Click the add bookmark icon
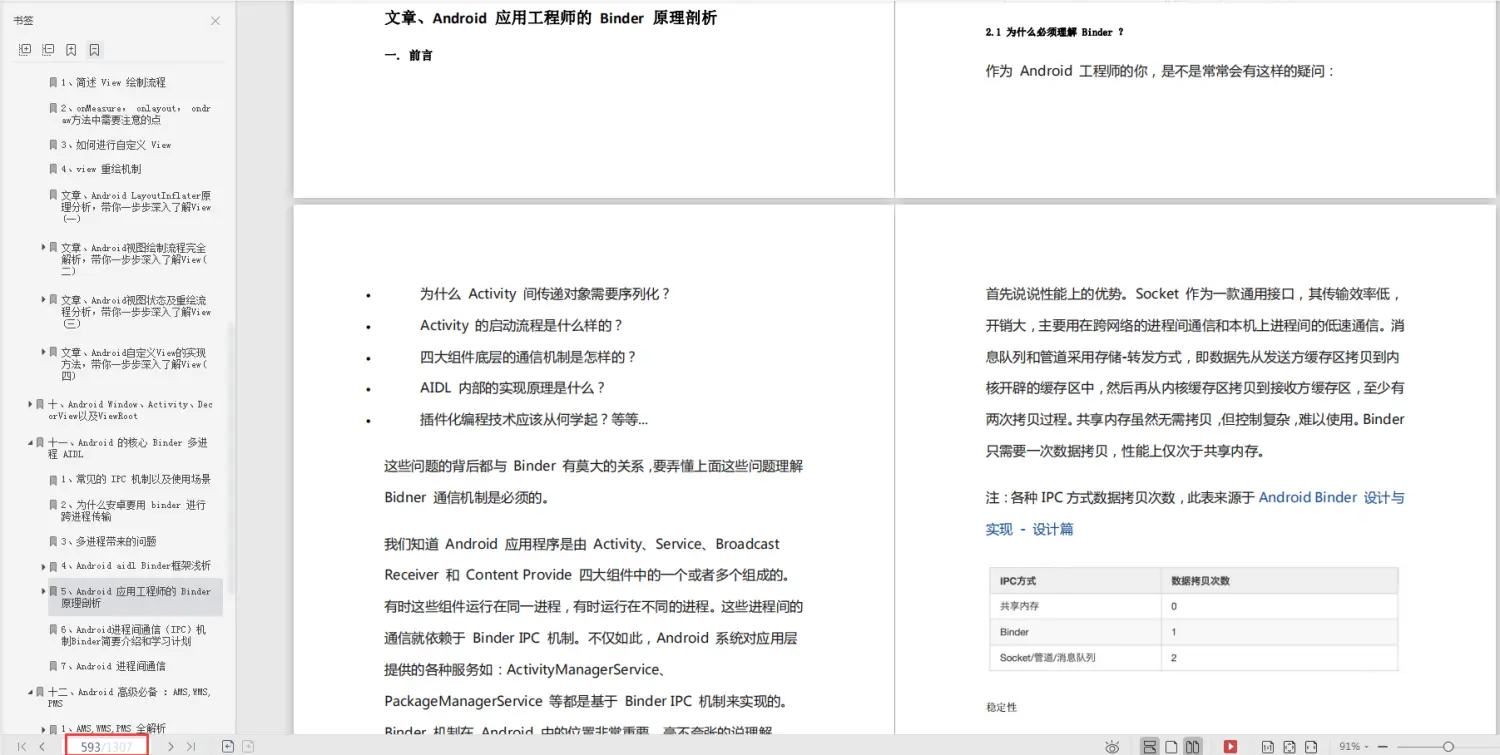The image size is (1500, 755). click(71, 49)
